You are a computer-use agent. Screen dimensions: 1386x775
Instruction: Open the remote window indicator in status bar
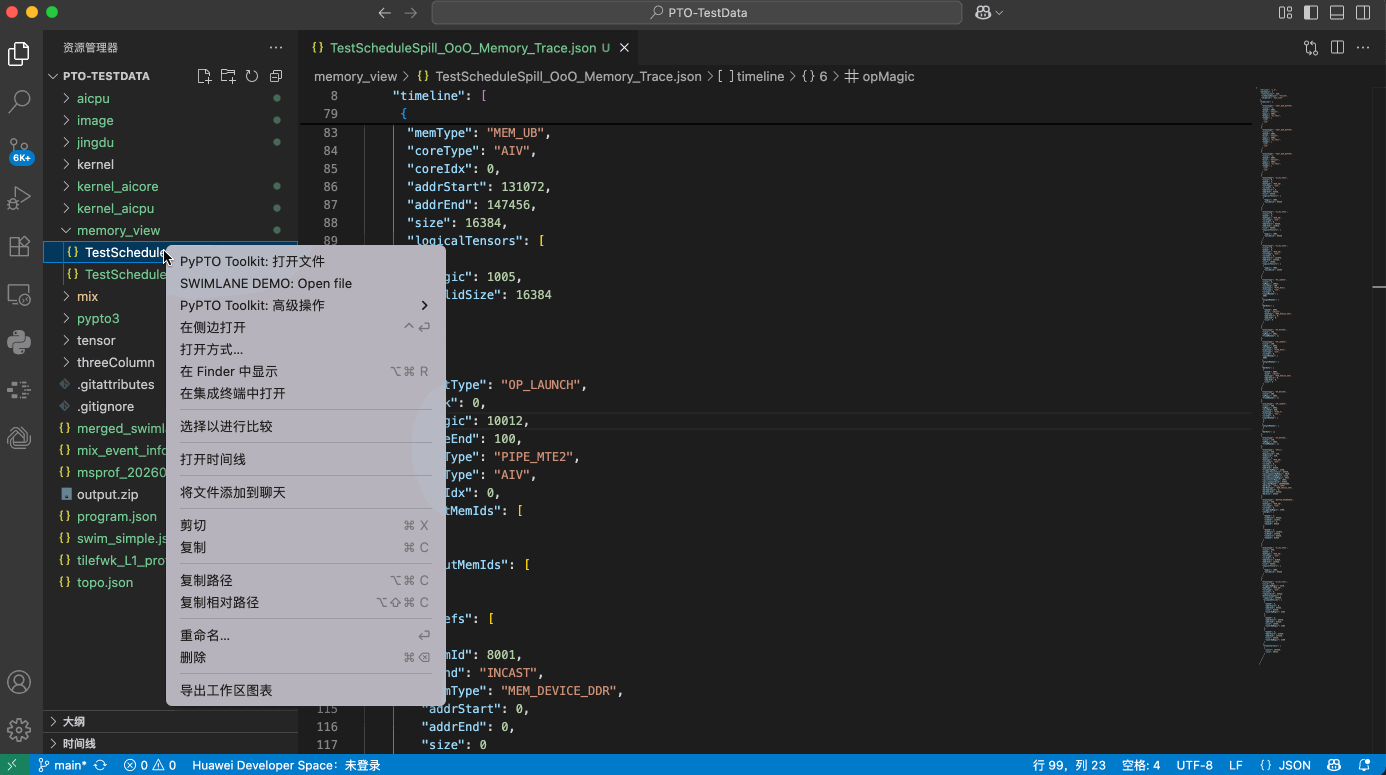click(x=11, y=765)
